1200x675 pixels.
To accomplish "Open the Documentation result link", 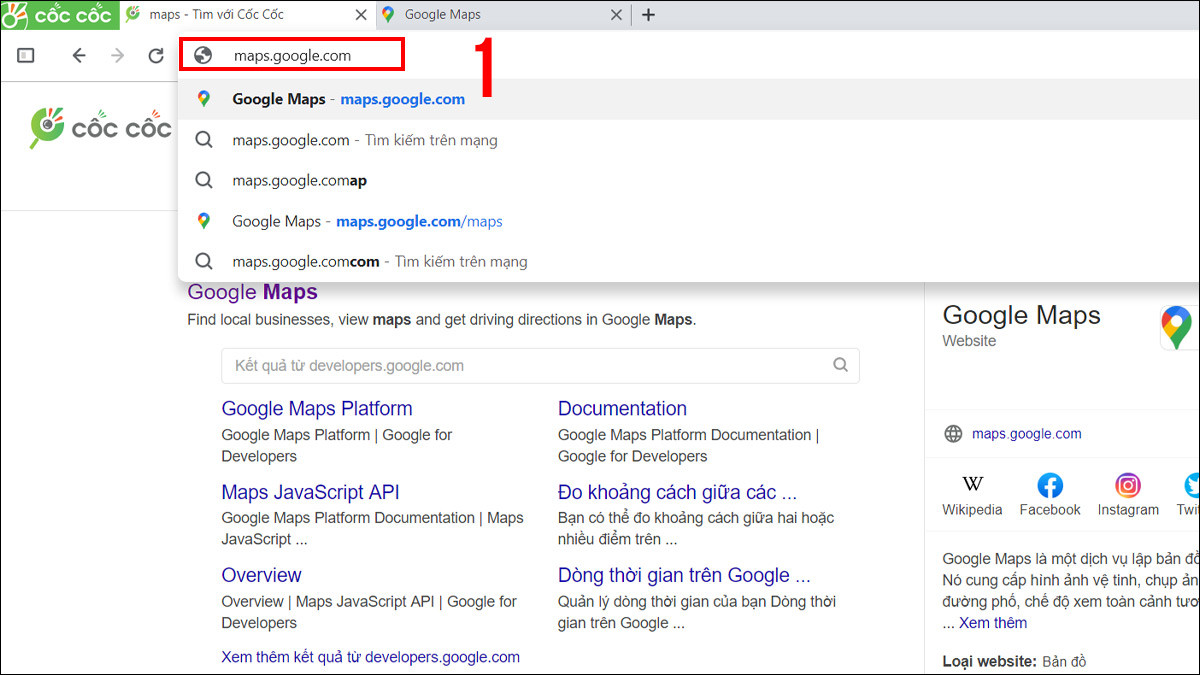I will pos(622,408).
